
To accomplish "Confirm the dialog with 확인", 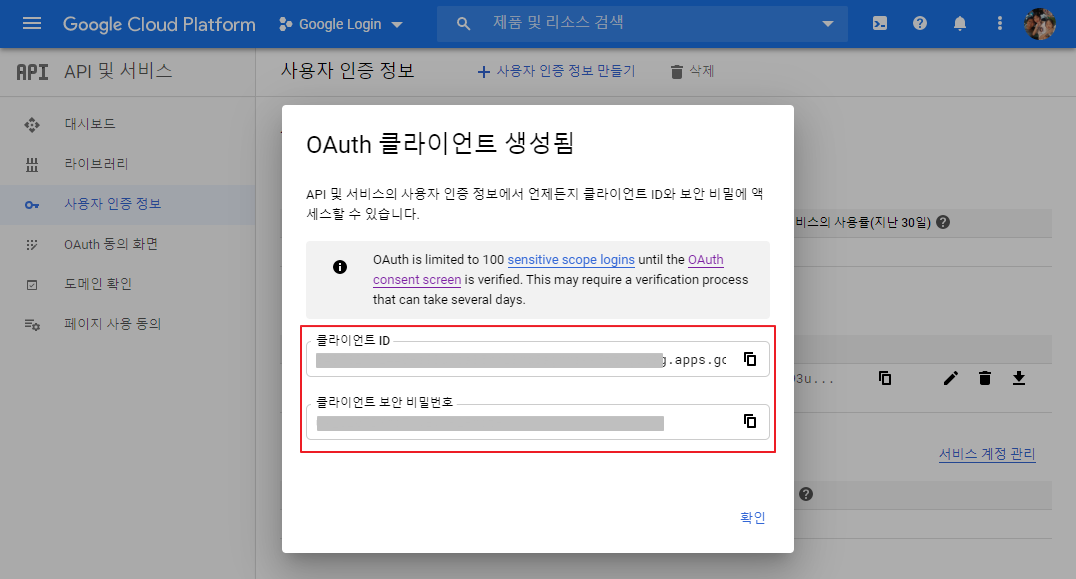I will point(753,517).
